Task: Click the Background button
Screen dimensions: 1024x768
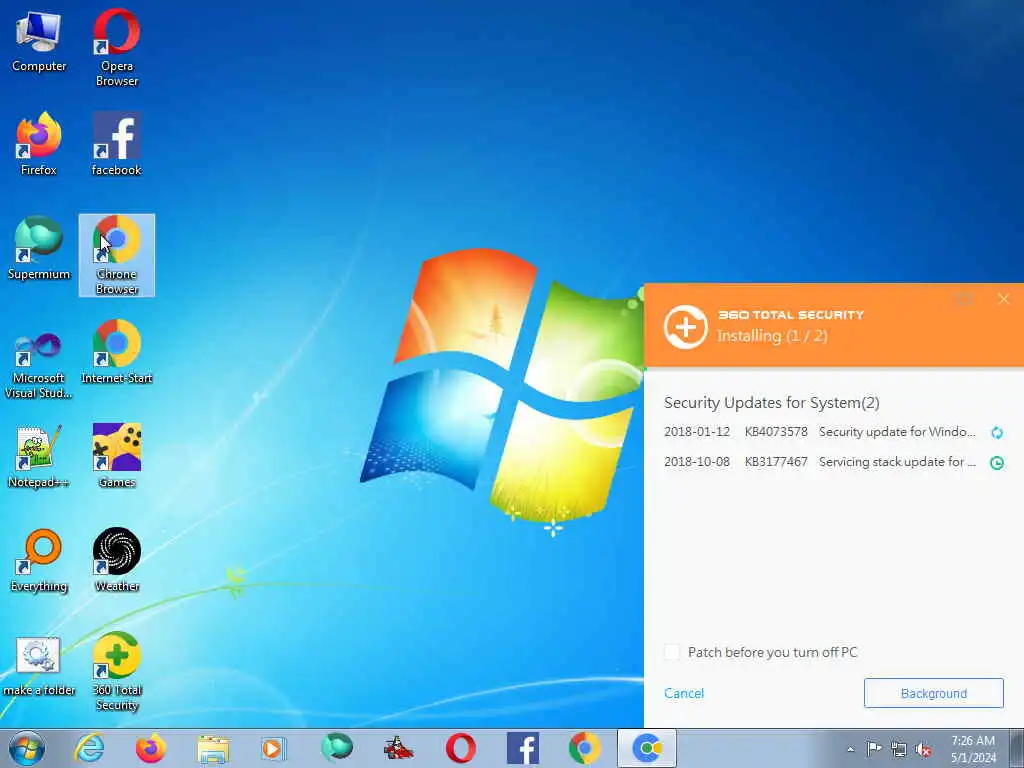Action: tap(933, 693)
